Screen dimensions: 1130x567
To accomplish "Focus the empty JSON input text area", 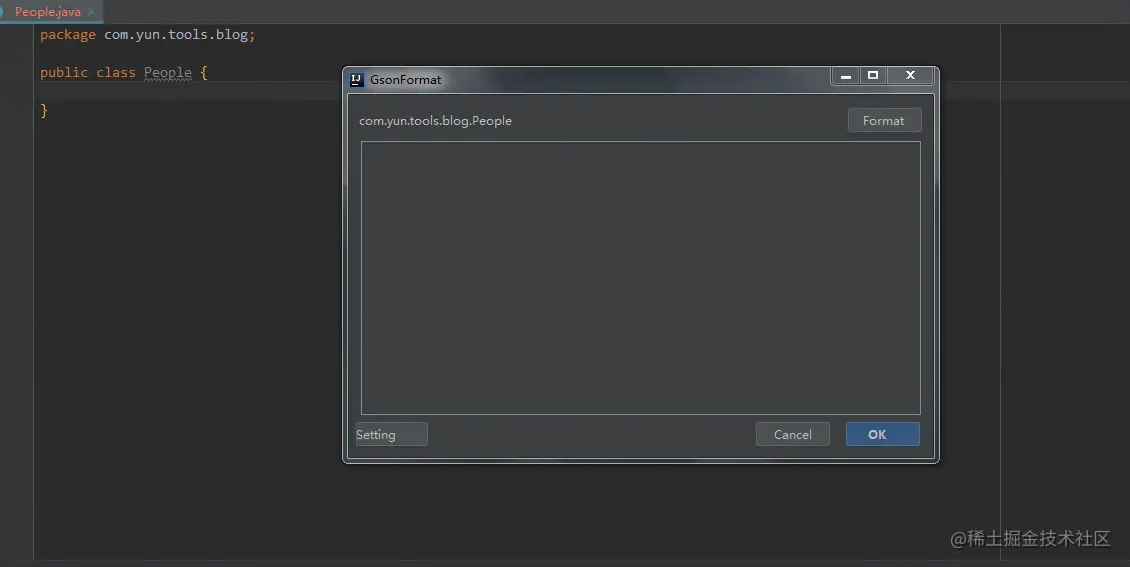I will (x=641, y=278).
